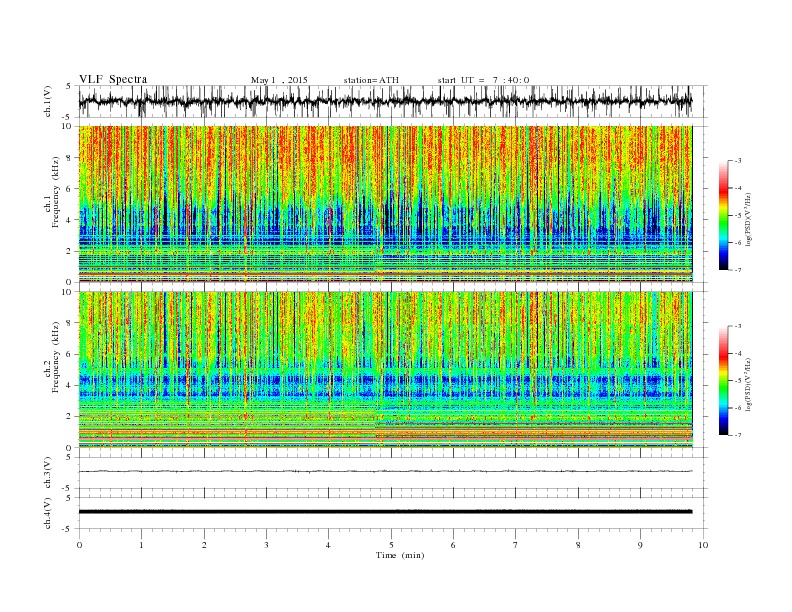Click the '-7' label on upper colorbar
Screen dimensions: 792x612
point(738,270)
